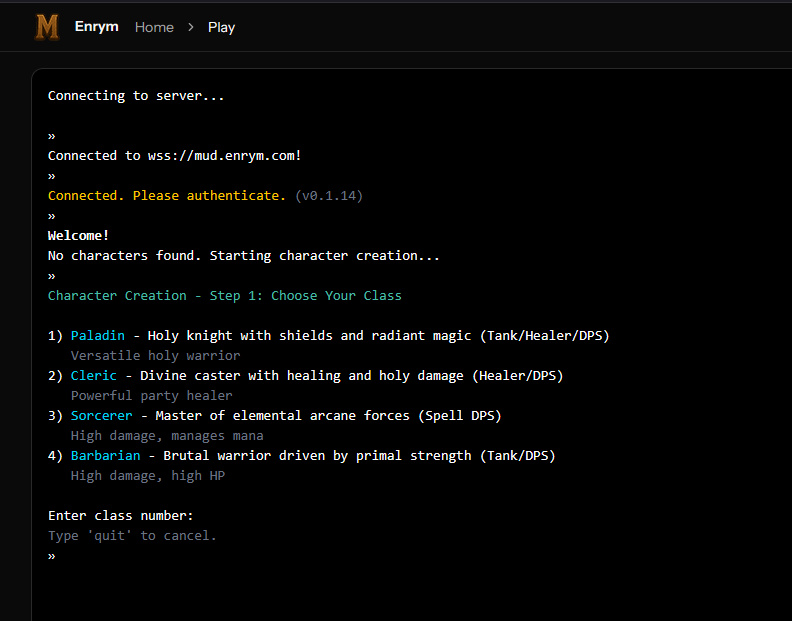Click the Sorcerer class name
Screen dimensions: 792x621
point(101,416)
